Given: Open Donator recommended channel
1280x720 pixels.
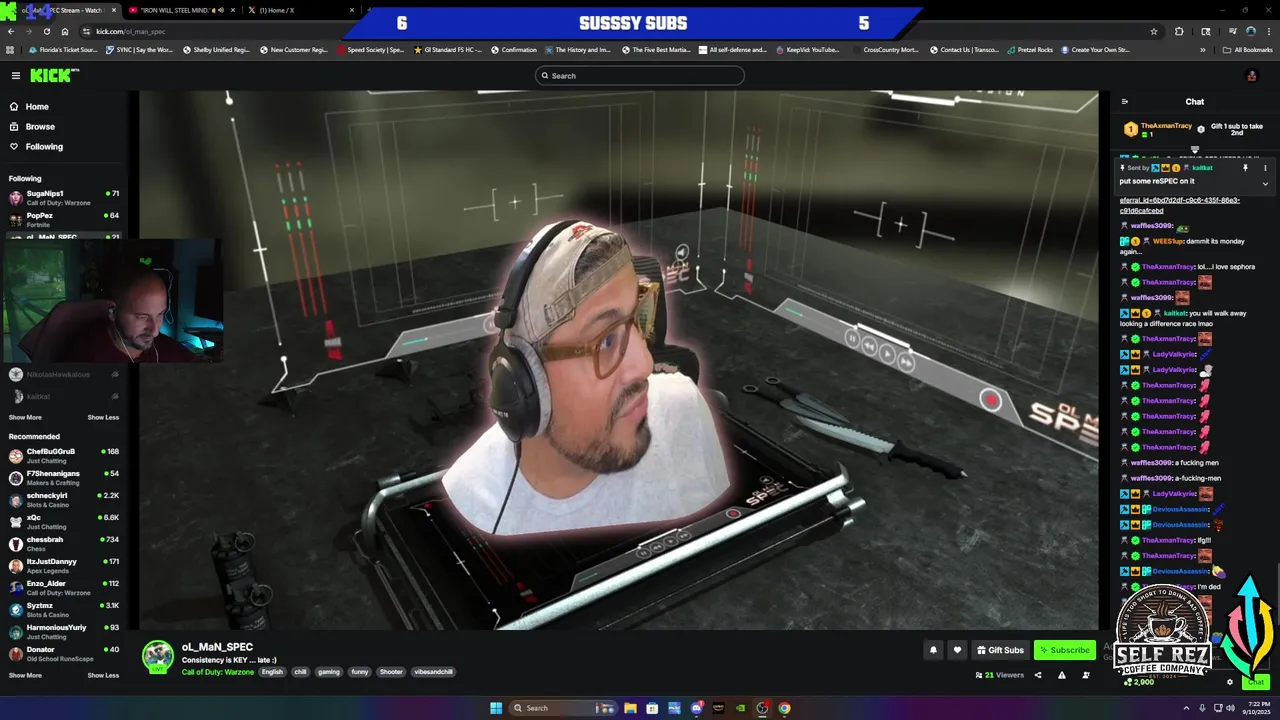Looking at the screenshot, I should pyautogui.click(x=64, y=653).
